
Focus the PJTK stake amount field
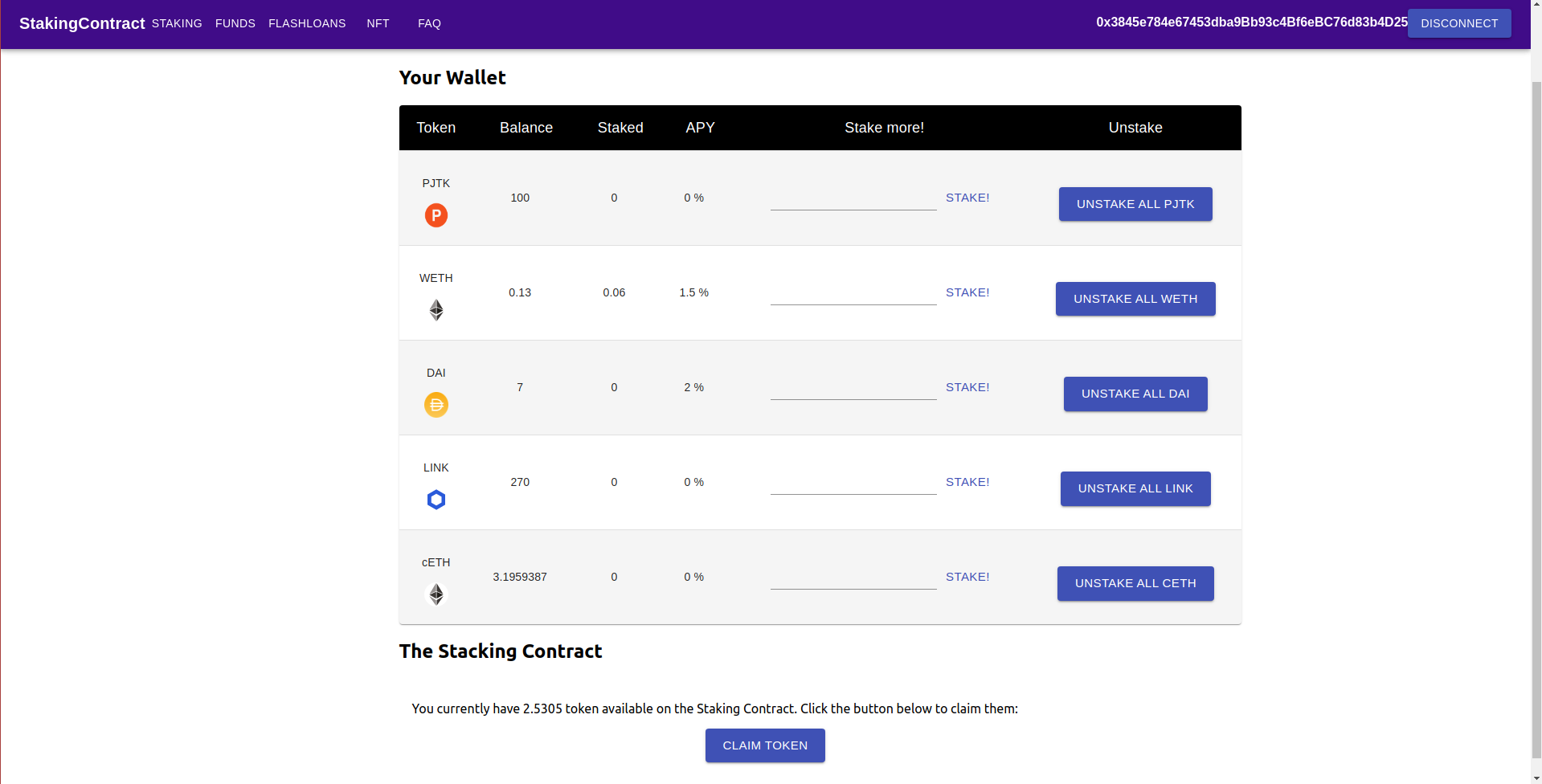[x=853, y=198]
